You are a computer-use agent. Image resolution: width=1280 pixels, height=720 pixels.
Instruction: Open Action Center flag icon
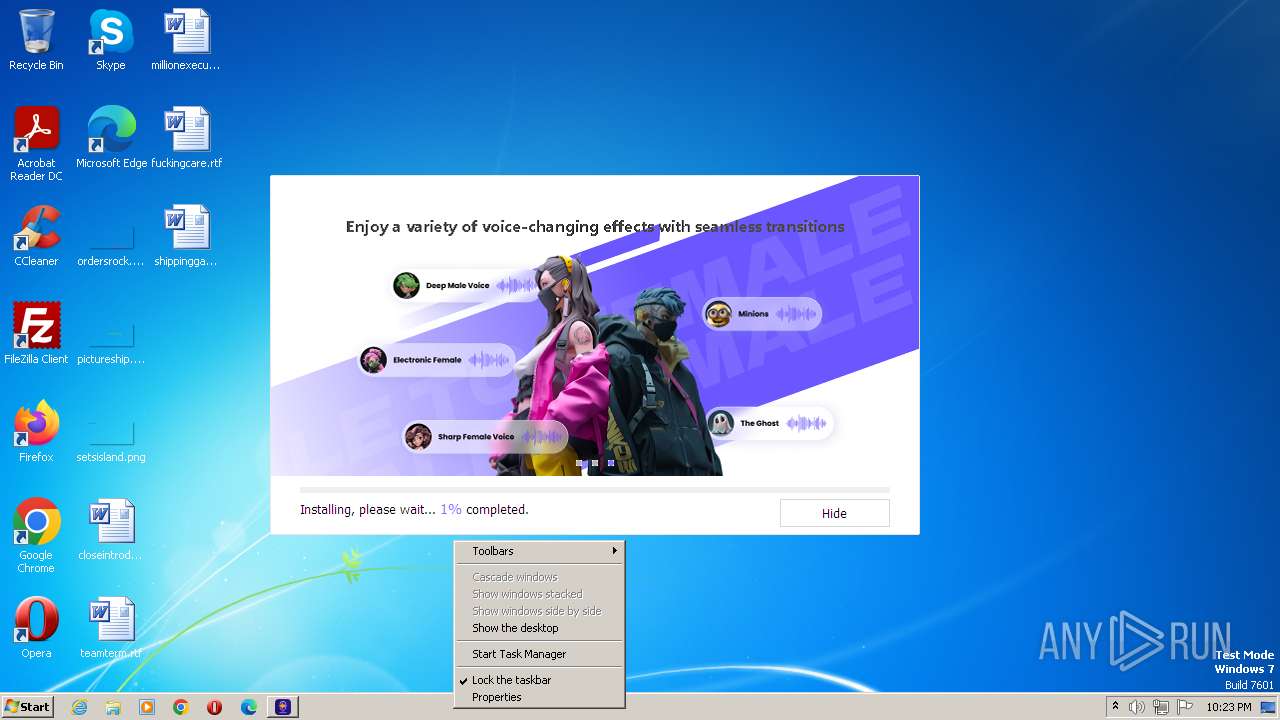click(x=1185, y=707)
